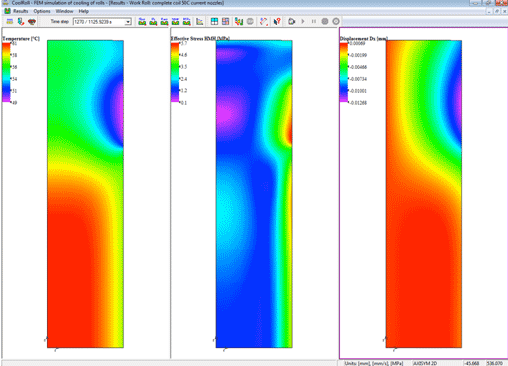Click the multicolor window layout icon

(225, 22)
